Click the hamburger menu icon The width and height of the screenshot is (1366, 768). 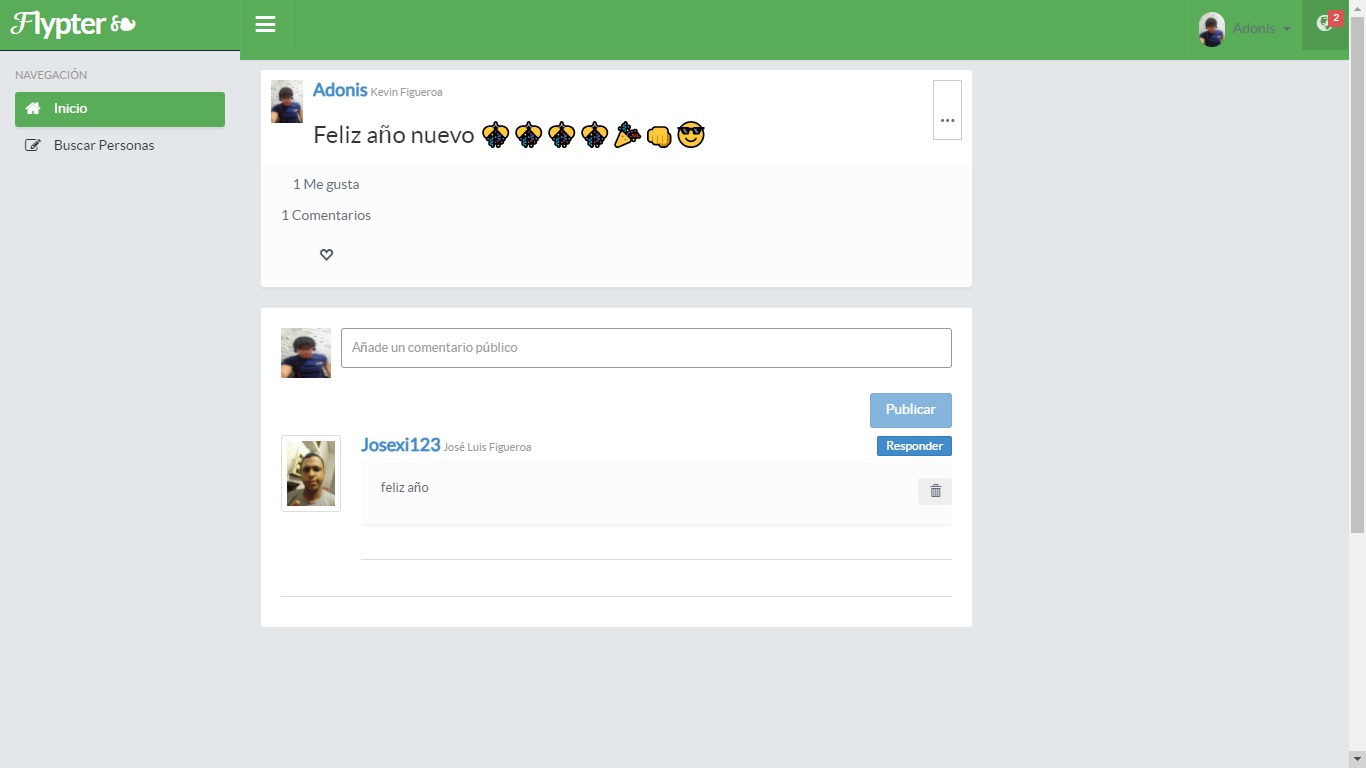[x=265, y=25]
